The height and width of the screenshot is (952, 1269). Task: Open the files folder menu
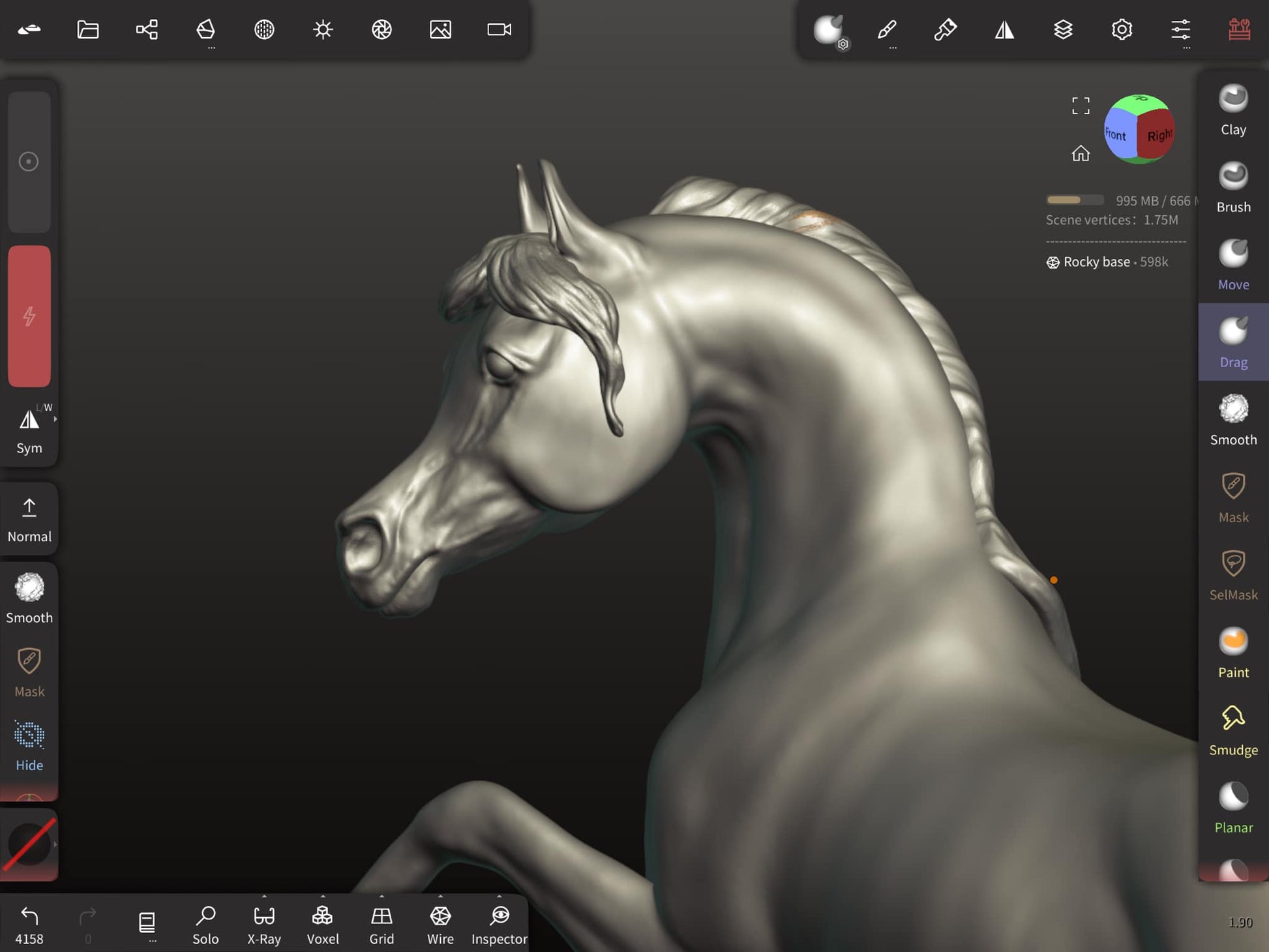tap(88, 29)
